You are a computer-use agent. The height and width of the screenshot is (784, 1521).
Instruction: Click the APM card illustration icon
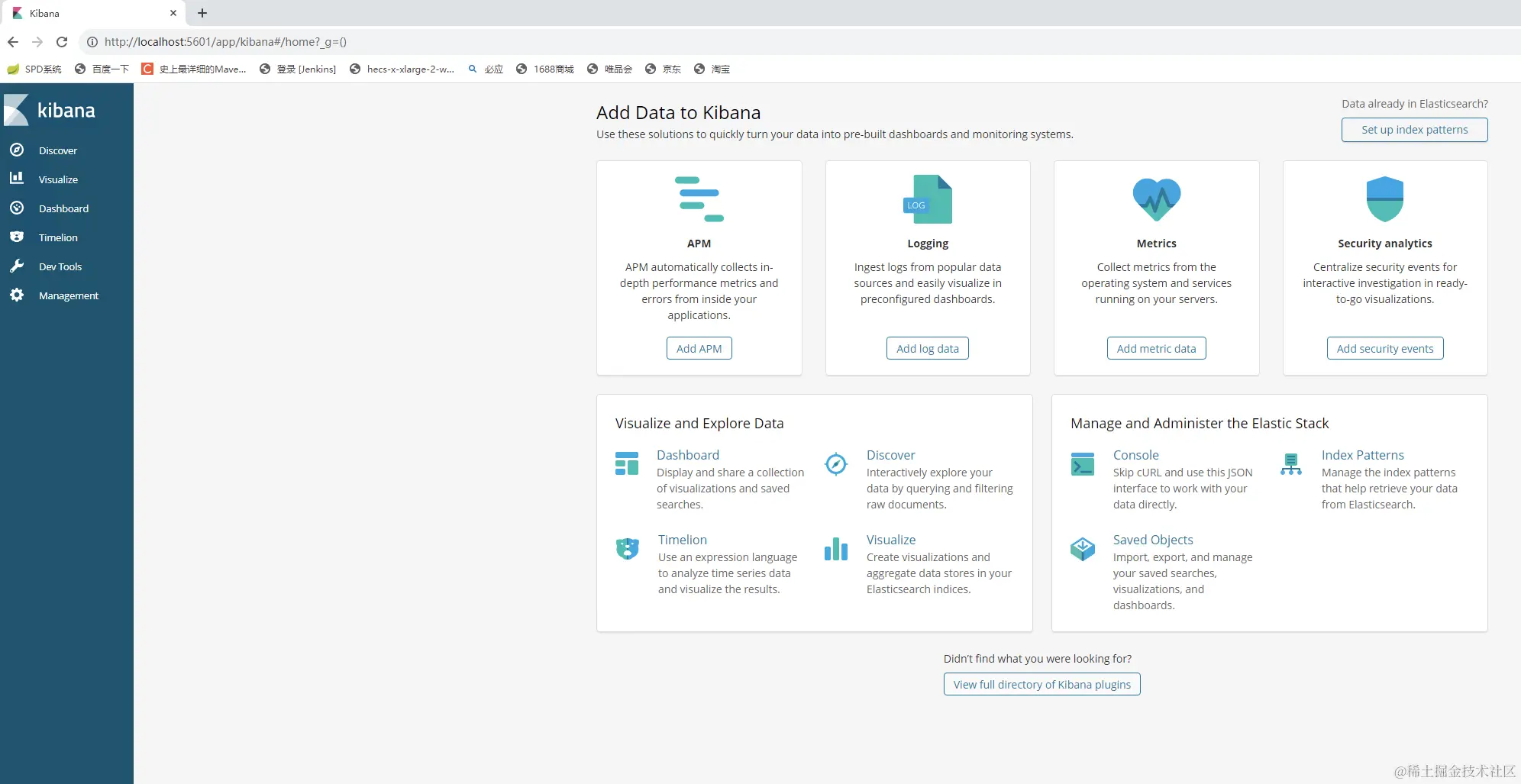(x=699, y=199)
